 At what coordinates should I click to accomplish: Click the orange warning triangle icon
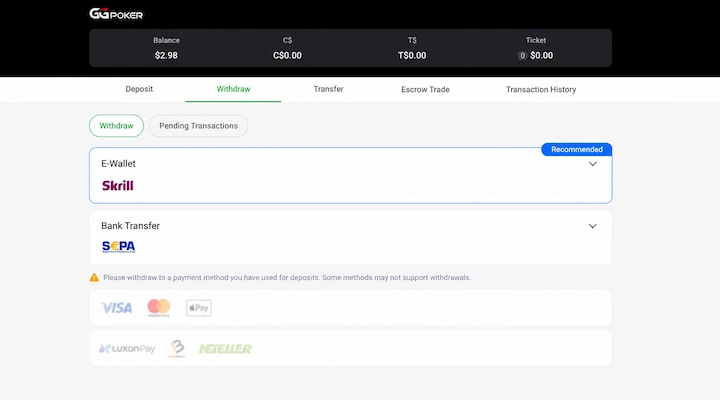[94, 277]
